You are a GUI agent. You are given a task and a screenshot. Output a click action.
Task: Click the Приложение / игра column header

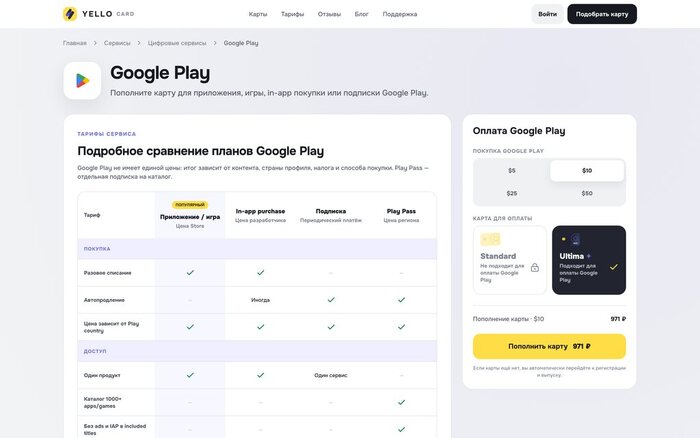click(190, 215)
